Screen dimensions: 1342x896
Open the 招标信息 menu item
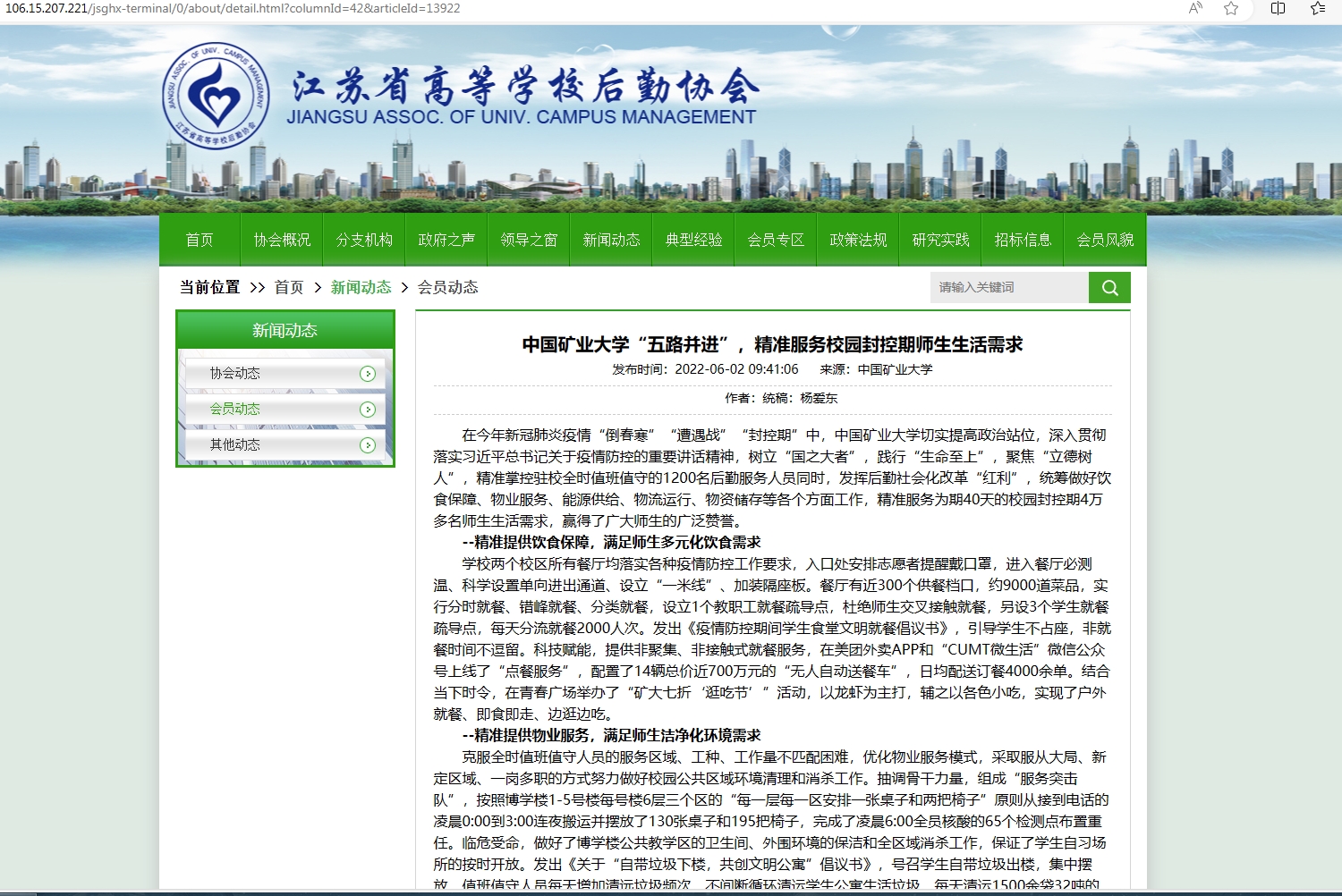click(1023, 240)
